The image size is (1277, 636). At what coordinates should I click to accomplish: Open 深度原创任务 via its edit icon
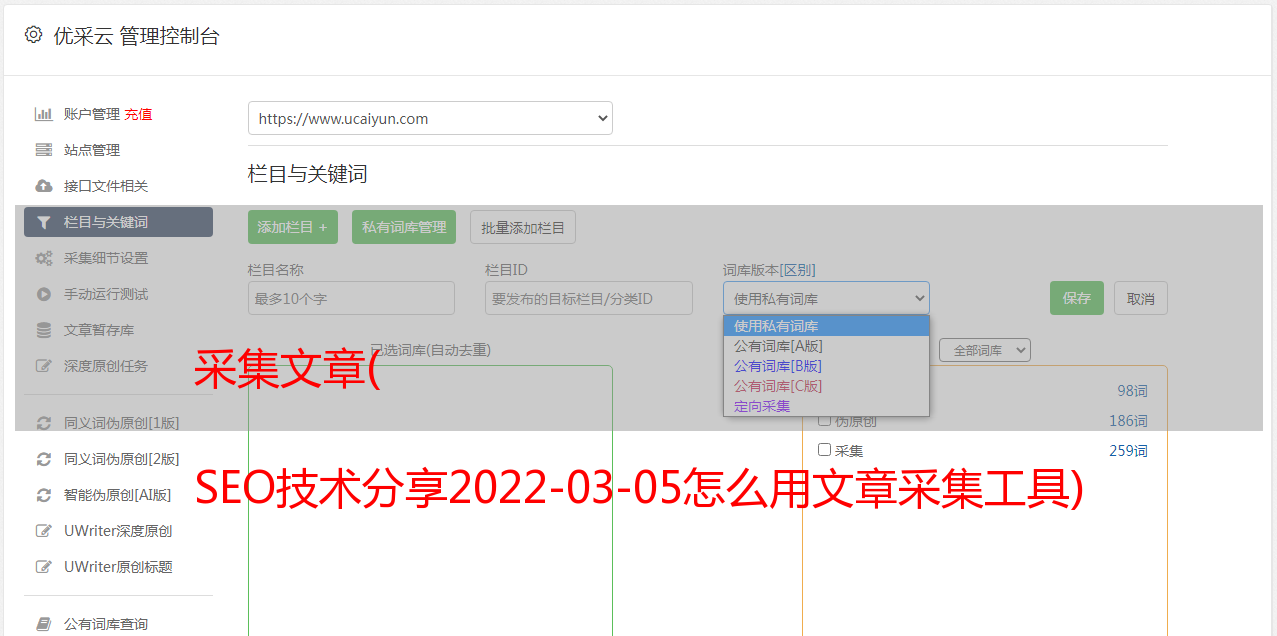pyautogui.click(x=43, y=366)
